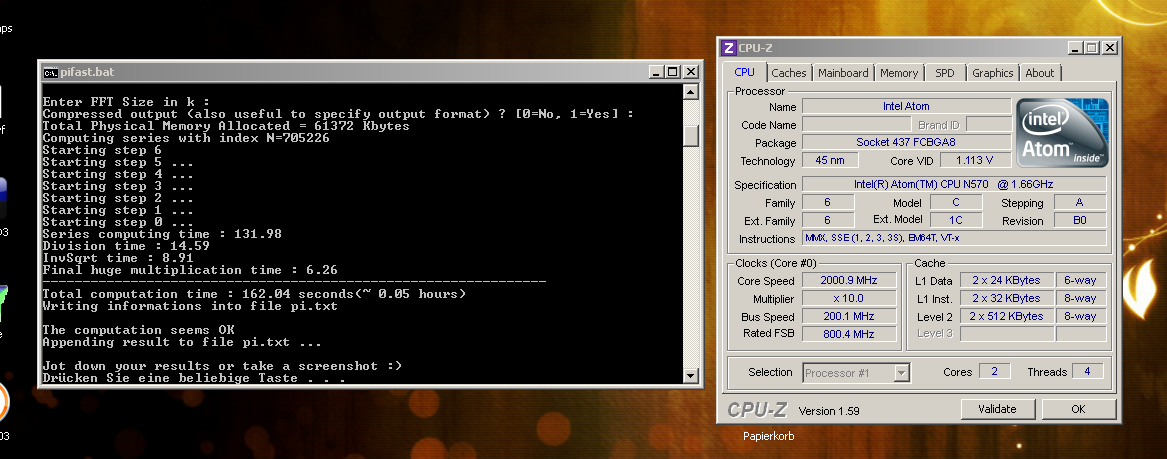Viewport: 1167px width, 459px height.
Task: Open the SPD tab in CPU-Z
Action: click(944, 73)
